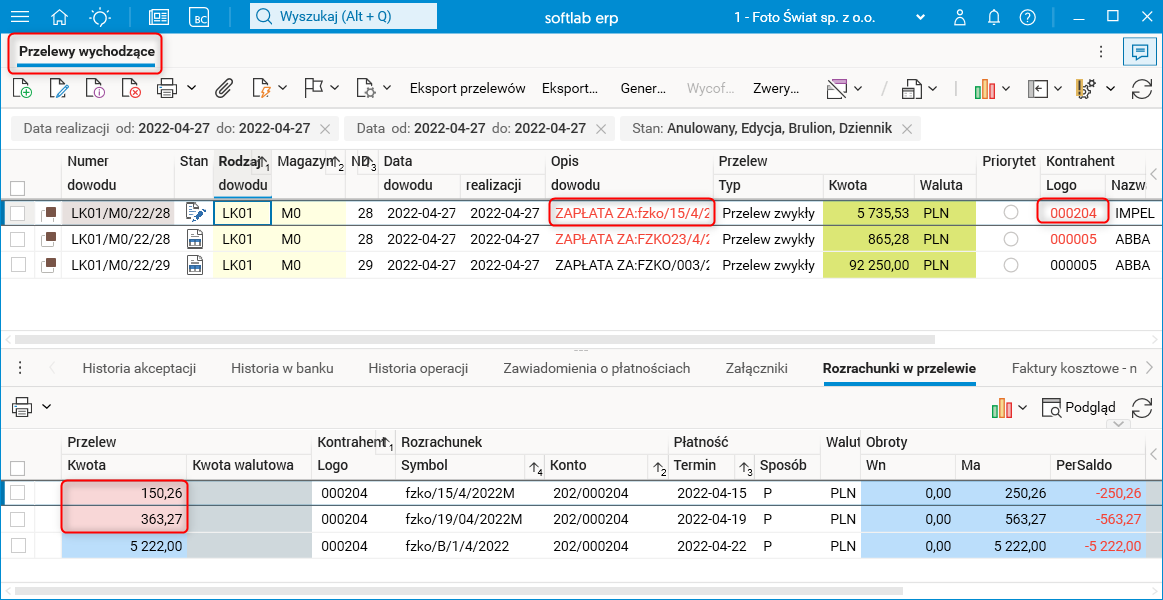The width and height of the screenshot is (1163, 600).
Task: Click Eksport przelewów button
Action: 467,89
